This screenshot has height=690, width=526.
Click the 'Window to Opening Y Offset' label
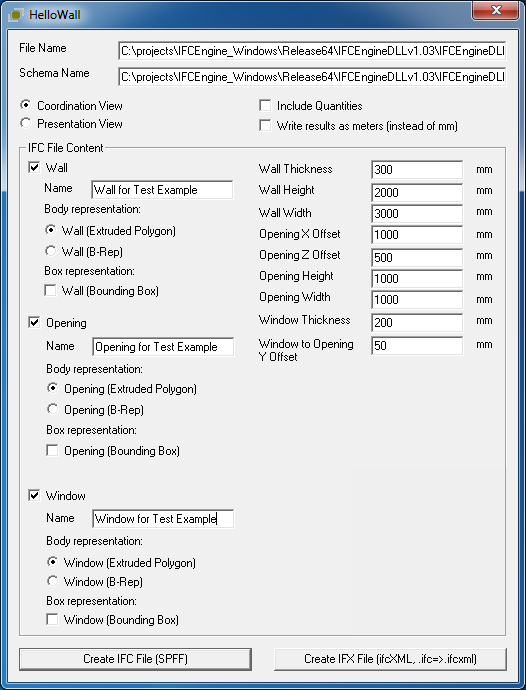tap(306, 350)
